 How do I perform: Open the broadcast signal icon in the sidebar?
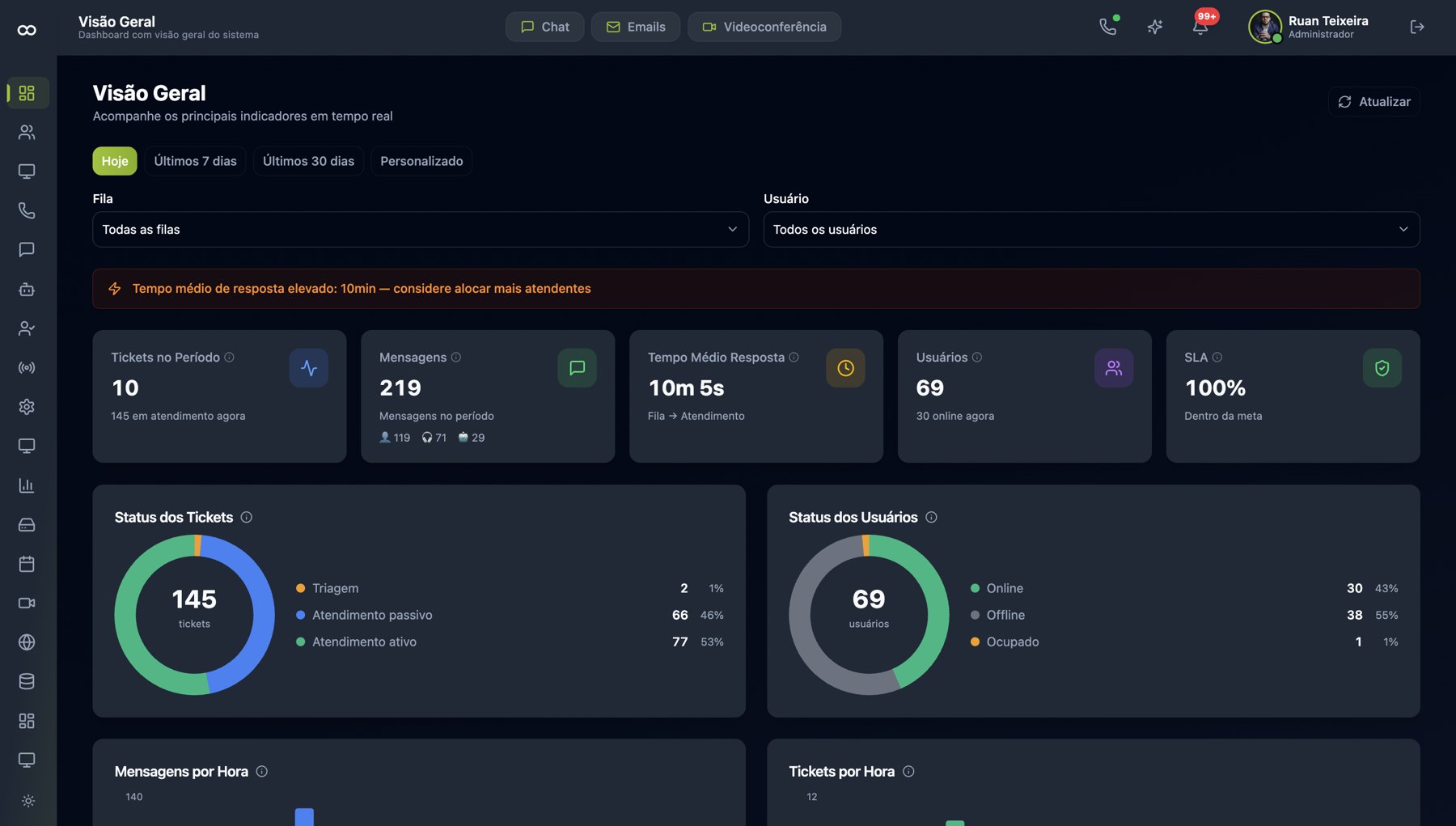pyautogui.click(x=27, y=367)
